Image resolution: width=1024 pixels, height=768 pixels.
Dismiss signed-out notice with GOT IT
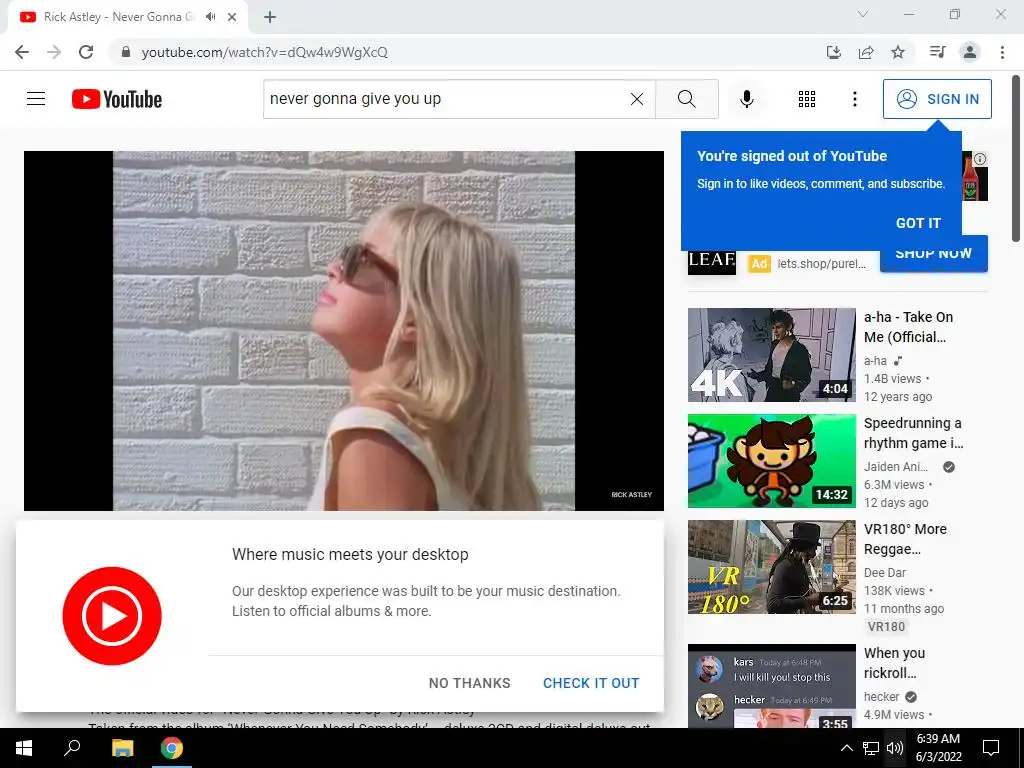(918, 223)
